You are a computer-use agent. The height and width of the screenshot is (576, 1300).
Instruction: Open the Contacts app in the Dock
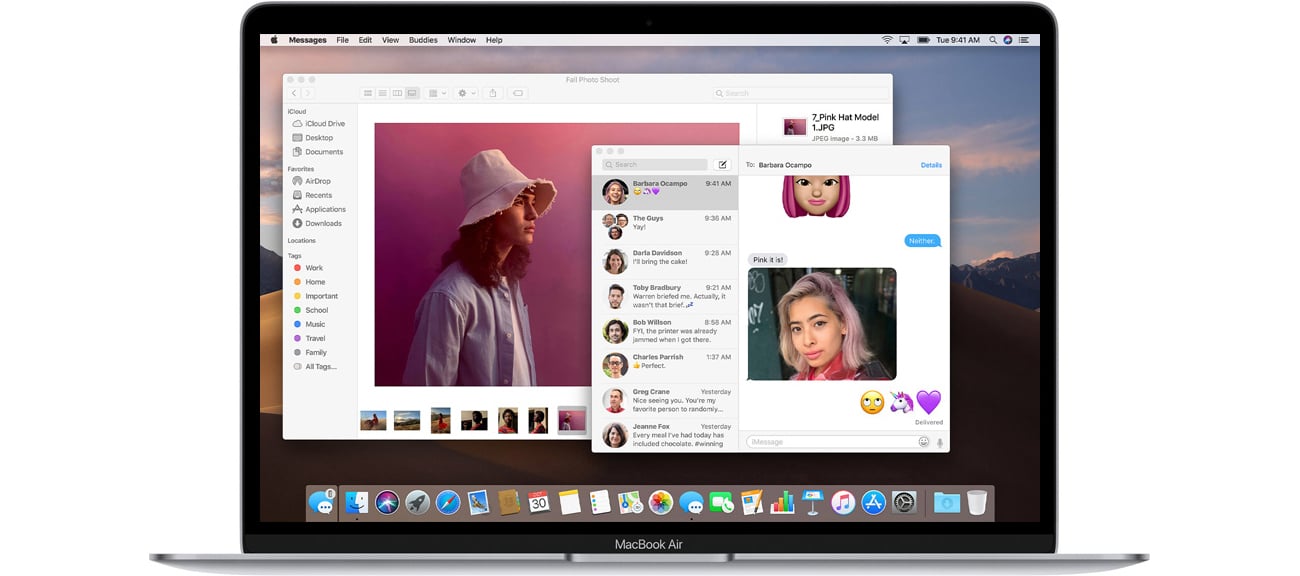point(509,502)
